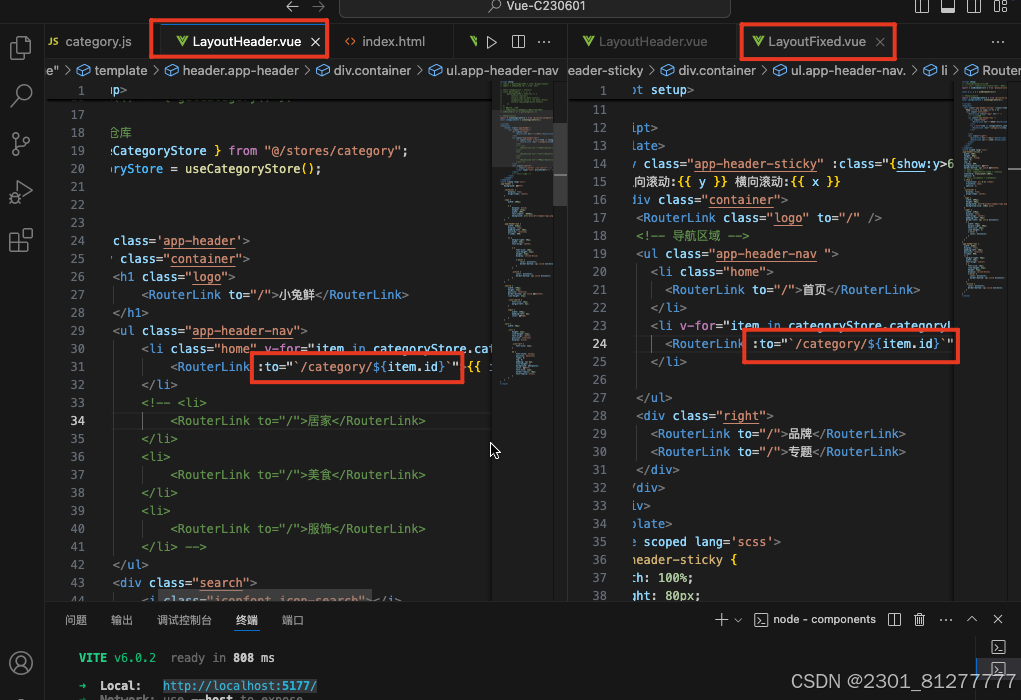Open Customize Layout icon in title bar

[1001, 7]
